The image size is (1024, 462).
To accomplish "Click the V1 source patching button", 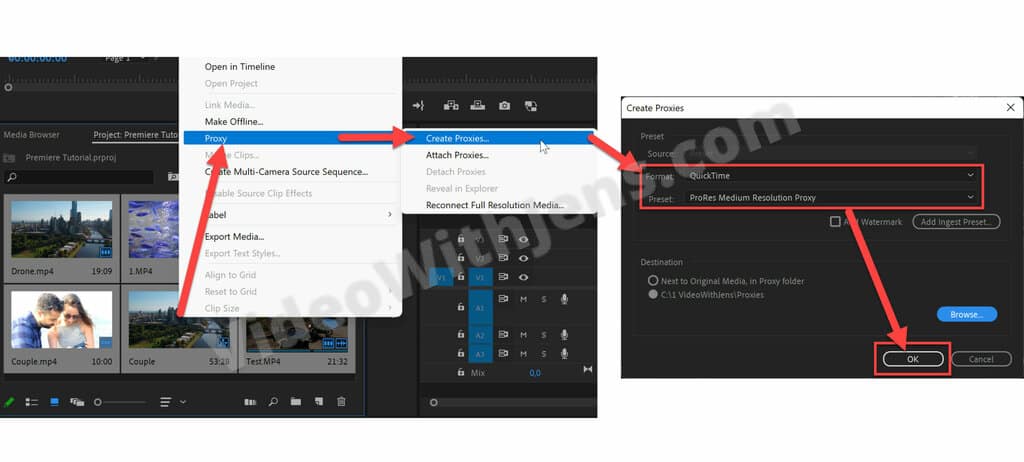I will [441, 278].
